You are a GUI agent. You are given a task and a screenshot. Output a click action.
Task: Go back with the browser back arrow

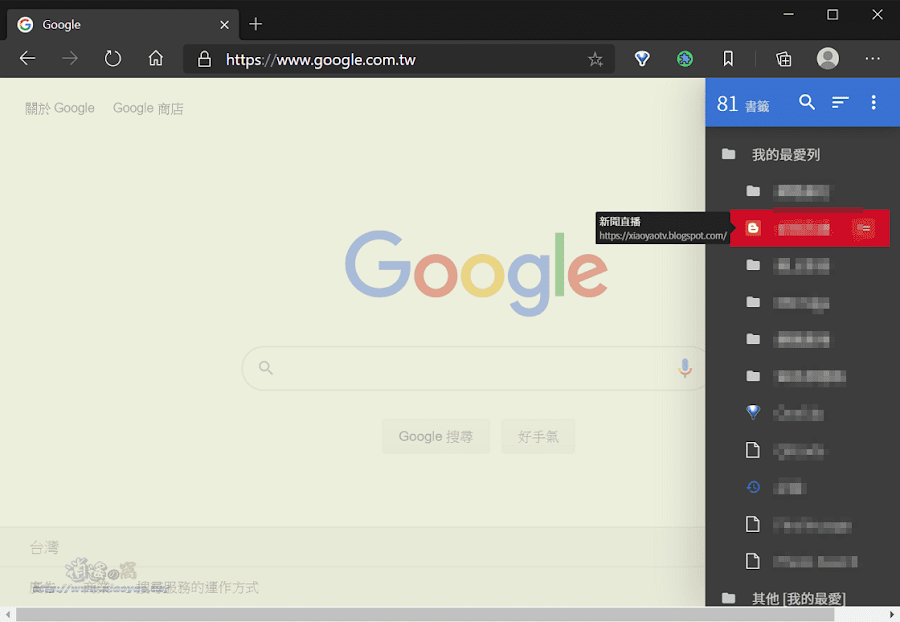pyautogui.click(x=28, y=59)
